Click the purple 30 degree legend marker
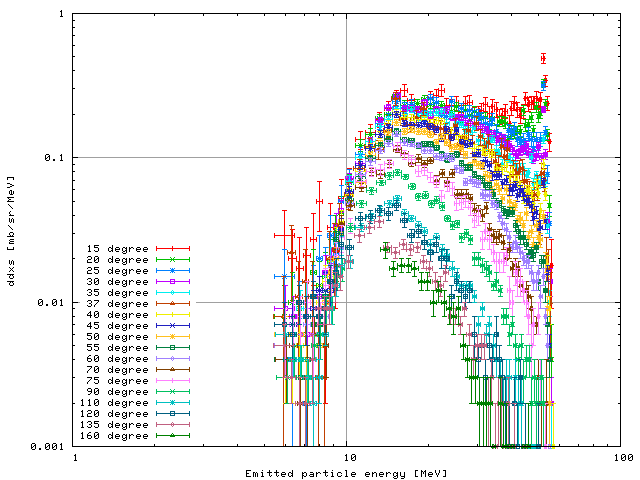The image size is (640, 480). tap(173, 281)
